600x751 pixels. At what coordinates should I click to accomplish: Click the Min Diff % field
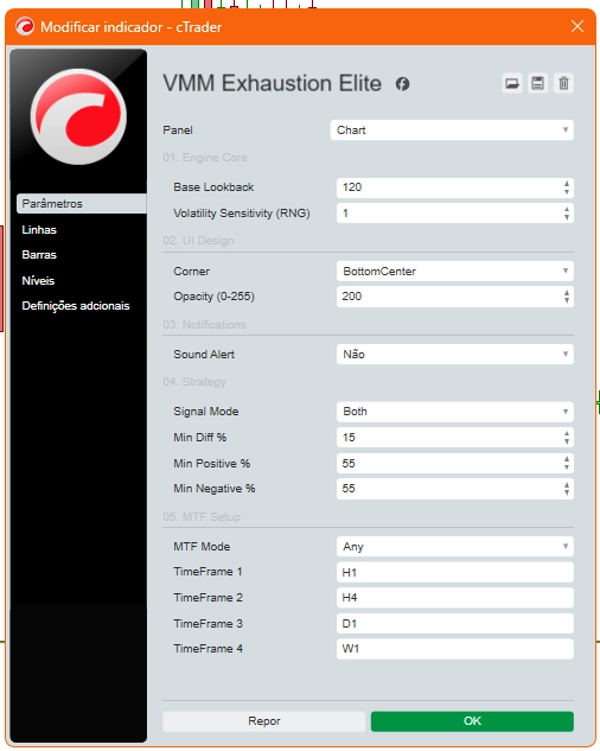[x=455, y=437]
